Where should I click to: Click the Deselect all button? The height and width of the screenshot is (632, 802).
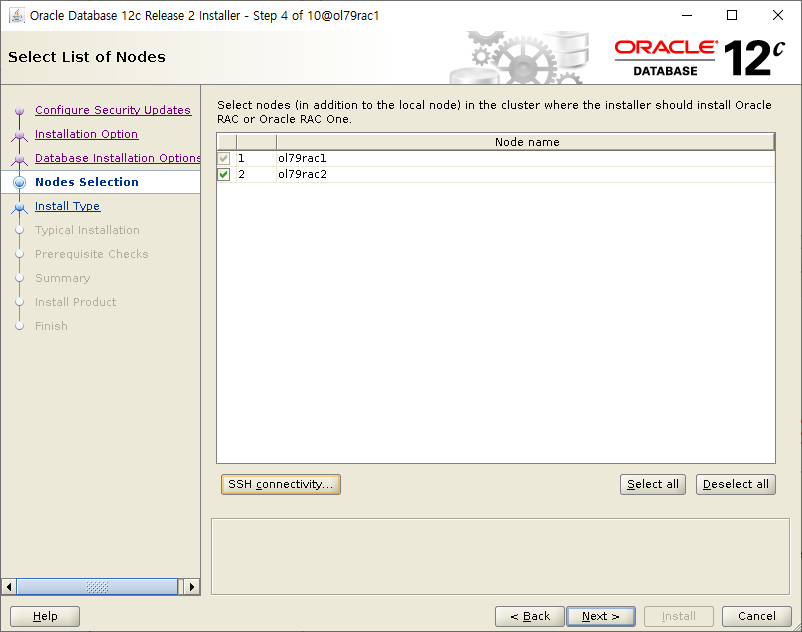pos(736,484)
